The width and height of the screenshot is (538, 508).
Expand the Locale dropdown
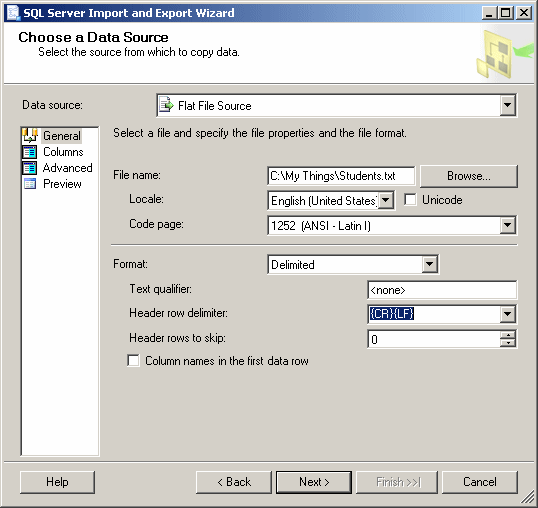click(386, 200)
